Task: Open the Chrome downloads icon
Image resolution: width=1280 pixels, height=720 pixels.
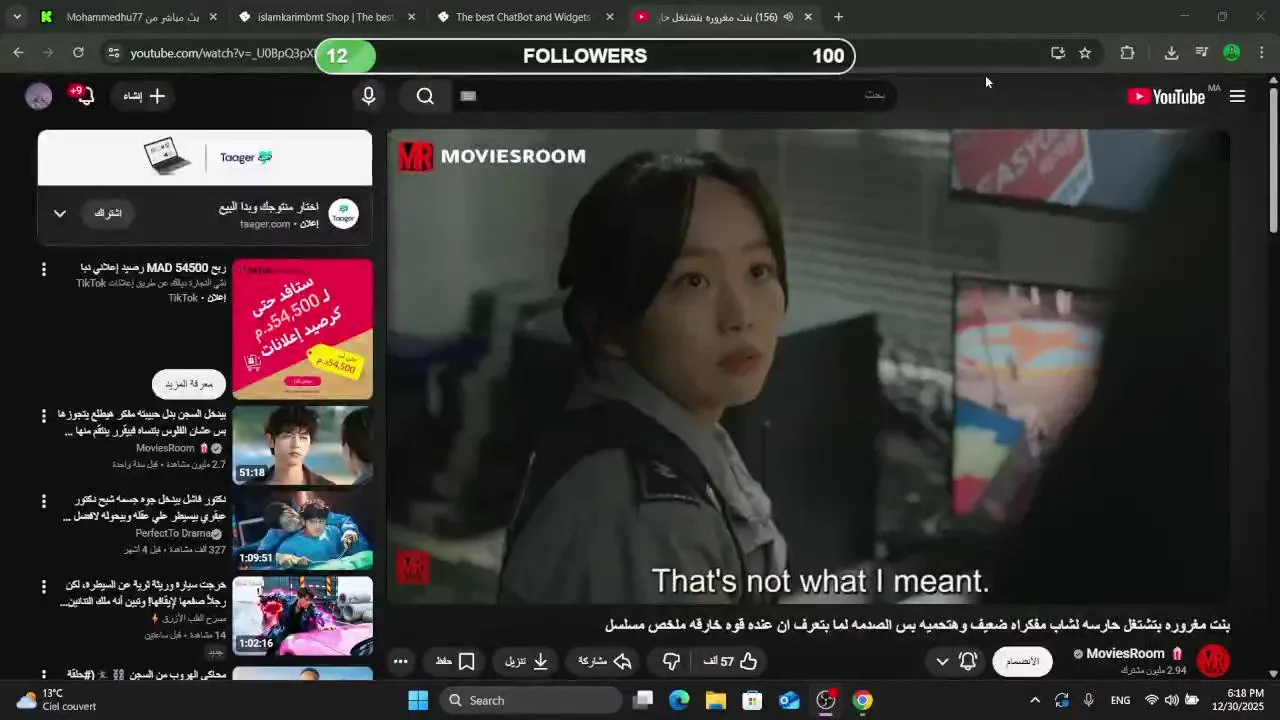Action: (1171, 53)
